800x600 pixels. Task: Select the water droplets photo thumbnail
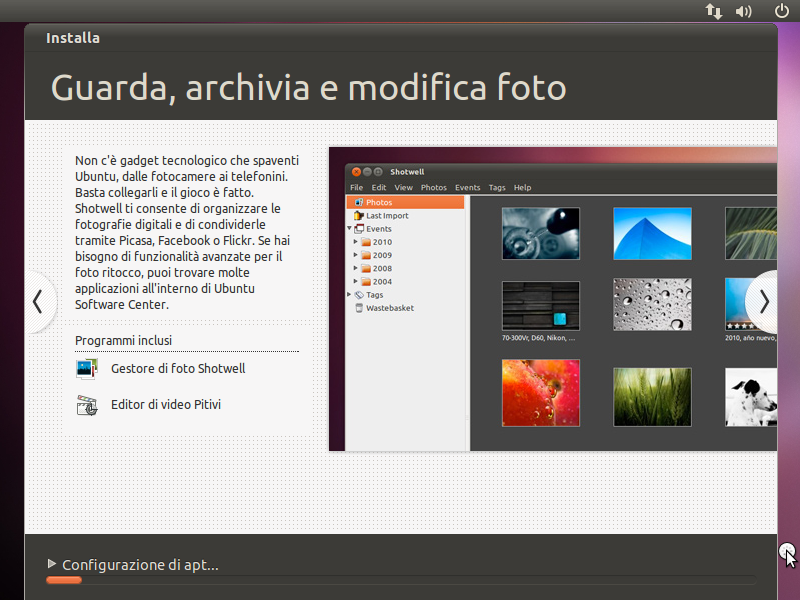point(653,305)
